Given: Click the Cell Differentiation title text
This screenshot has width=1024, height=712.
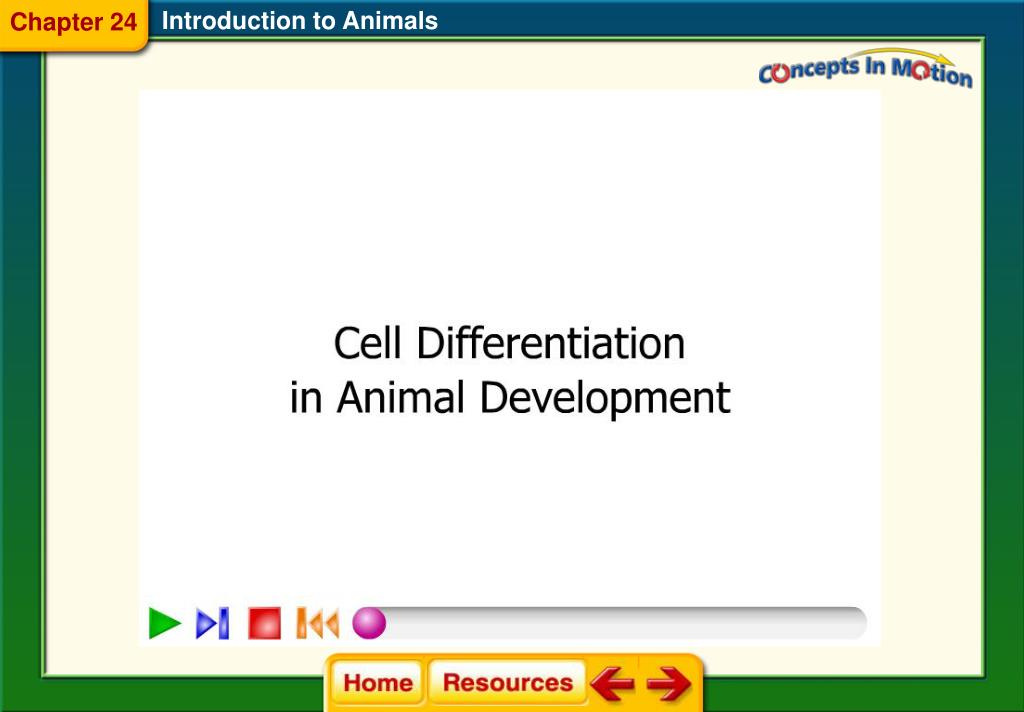Looking at the screenshot, I should point(509,343).
